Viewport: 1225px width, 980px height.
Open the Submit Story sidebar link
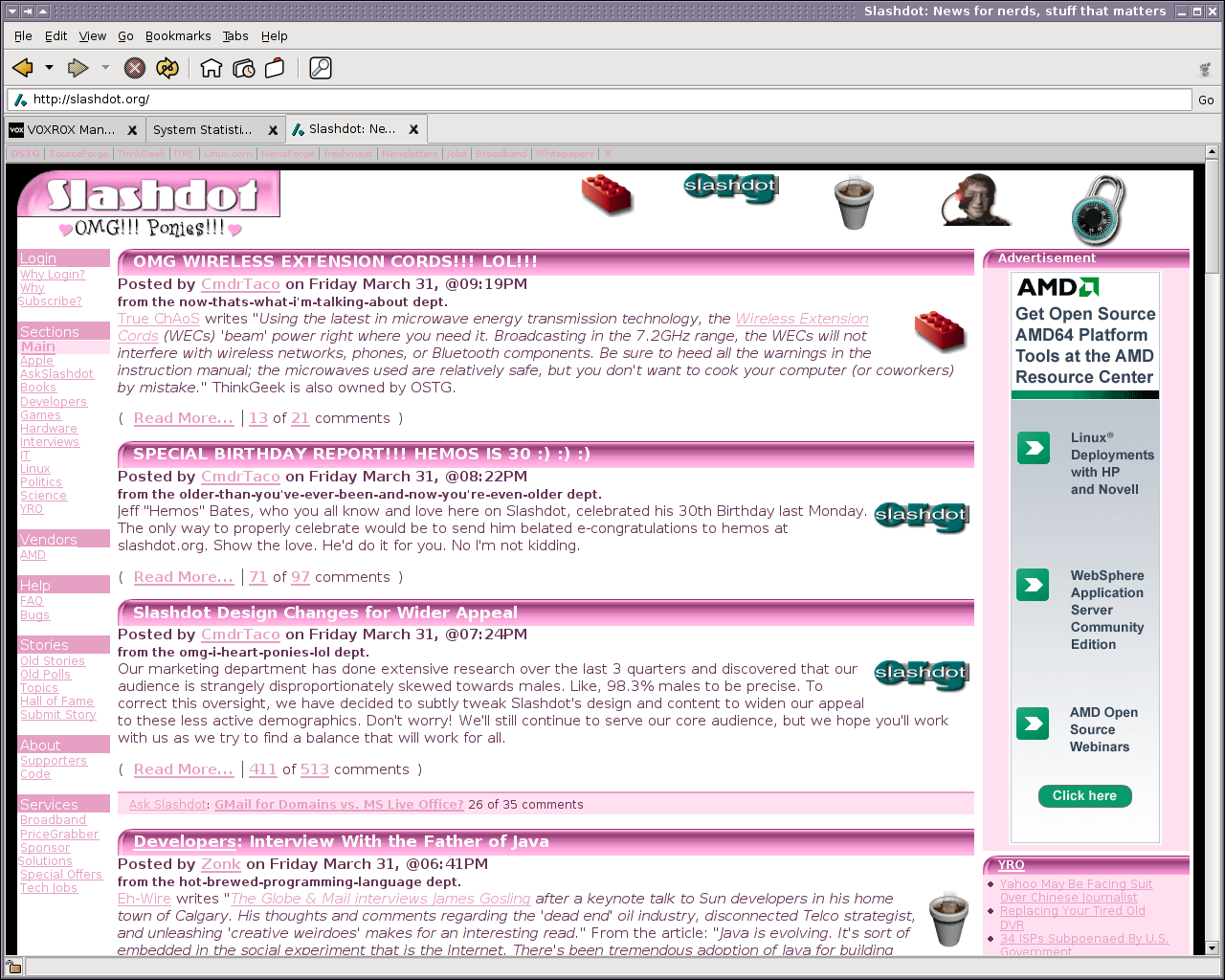pos(57,715)
